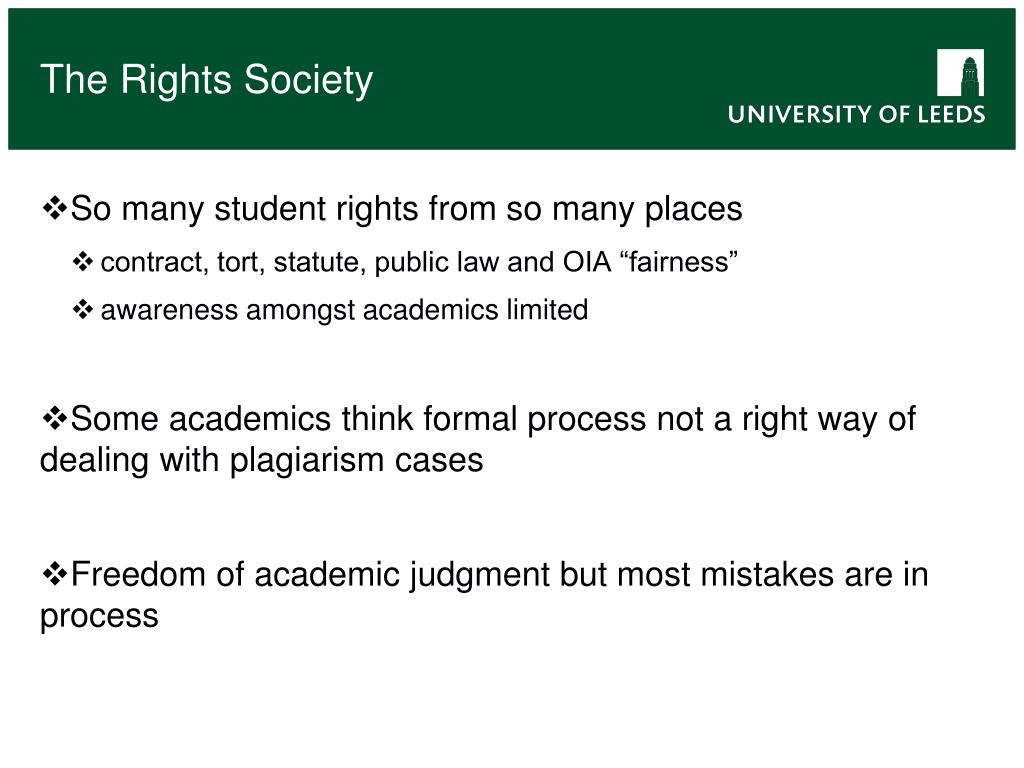Click the text 'awareness amongst academics limited'
Screen dimensions: 1024x768
(x=344, y=310)
